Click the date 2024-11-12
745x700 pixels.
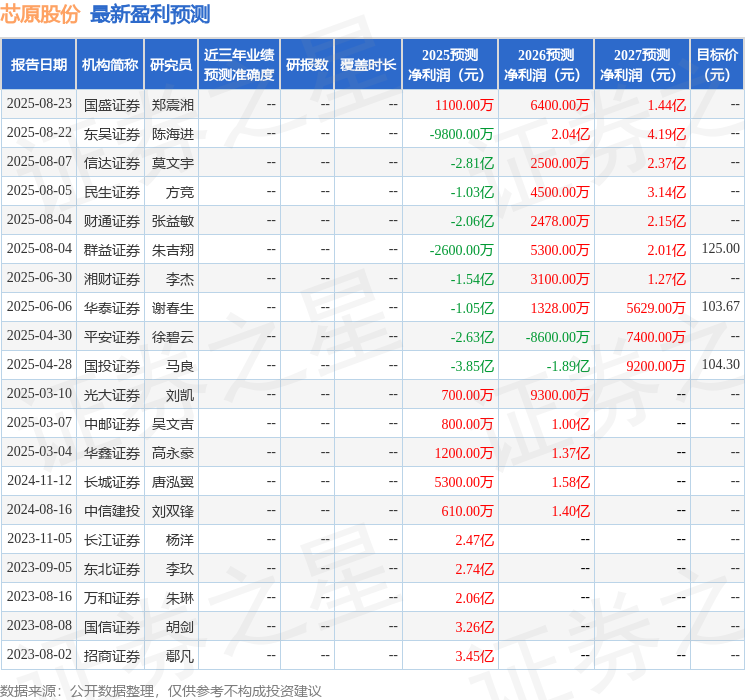pos(39,480)
